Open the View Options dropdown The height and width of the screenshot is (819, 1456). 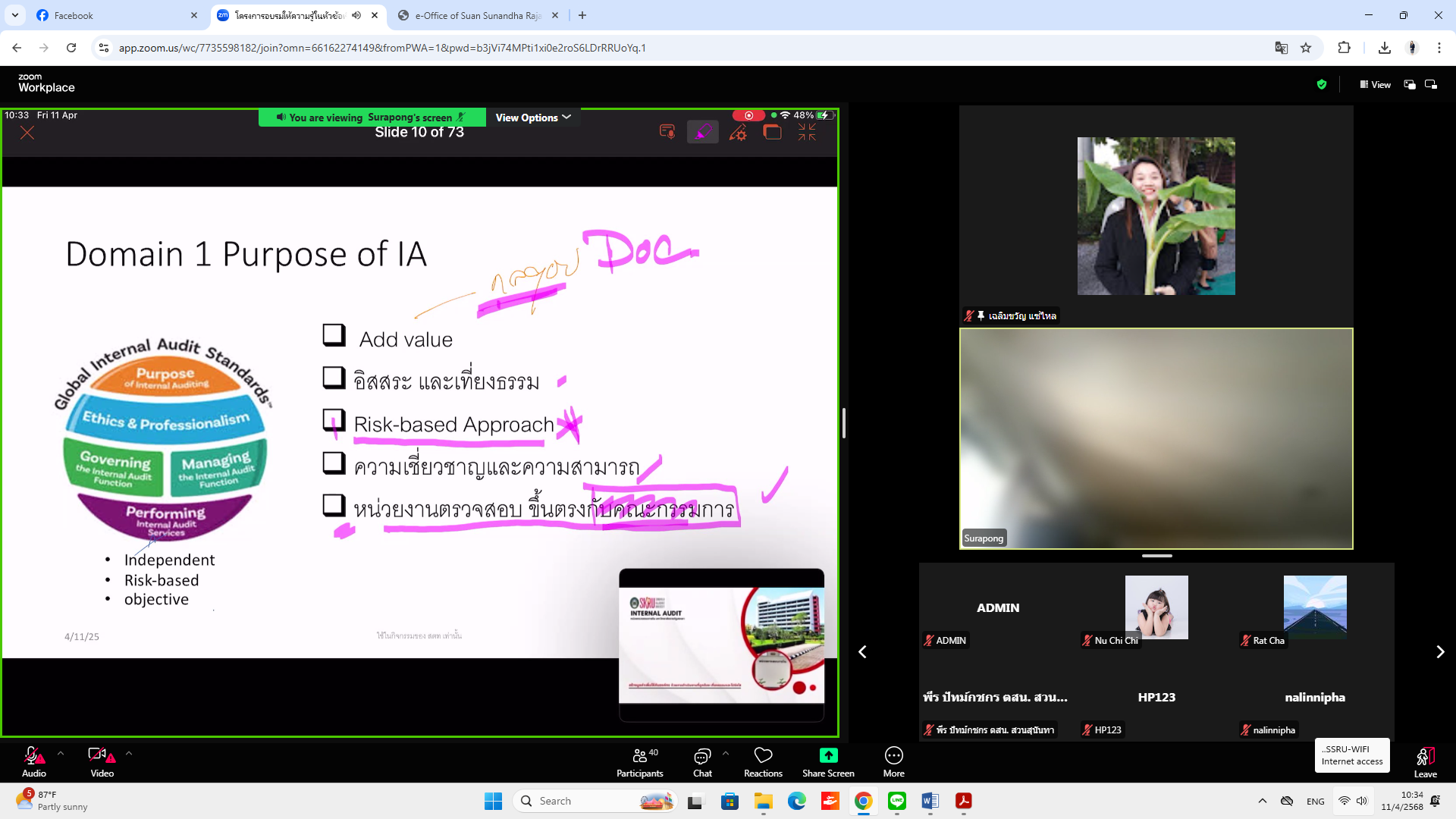pyautogui.click(x=532, y=118)
